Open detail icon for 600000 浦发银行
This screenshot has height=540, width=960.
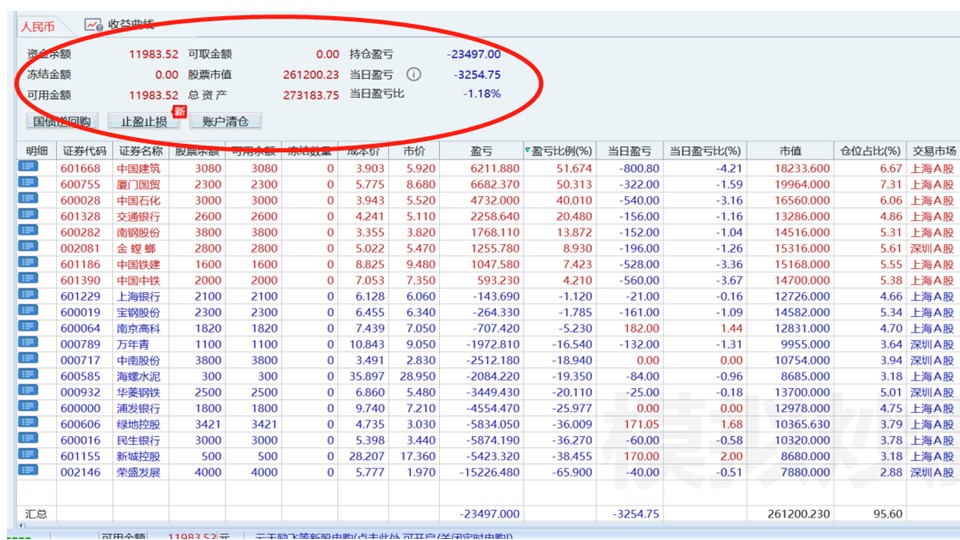[x=28, y=406]
